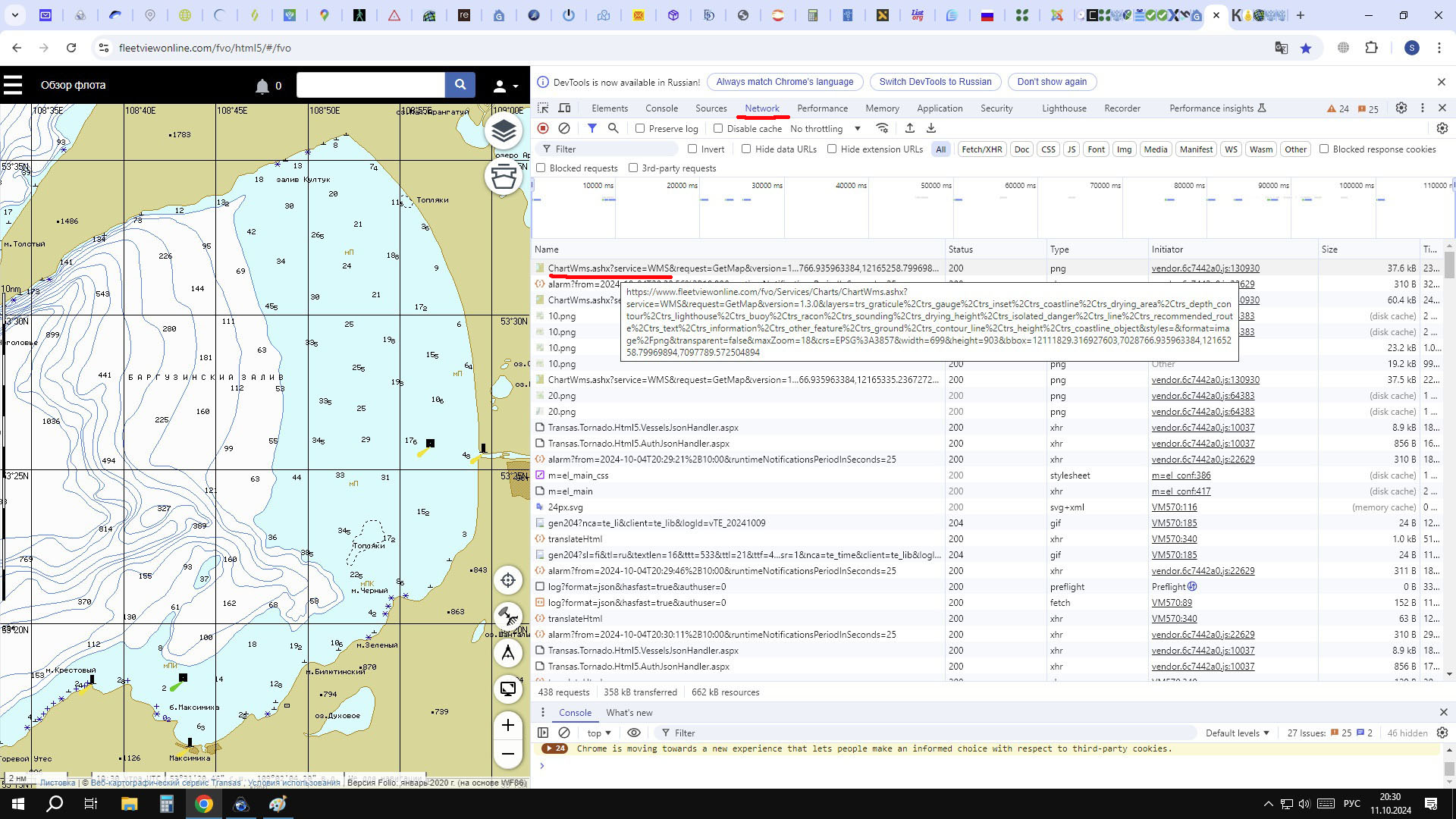Click the fleet search input field
The width and height of the screenshot is (1456, 819).
[370, 85]
